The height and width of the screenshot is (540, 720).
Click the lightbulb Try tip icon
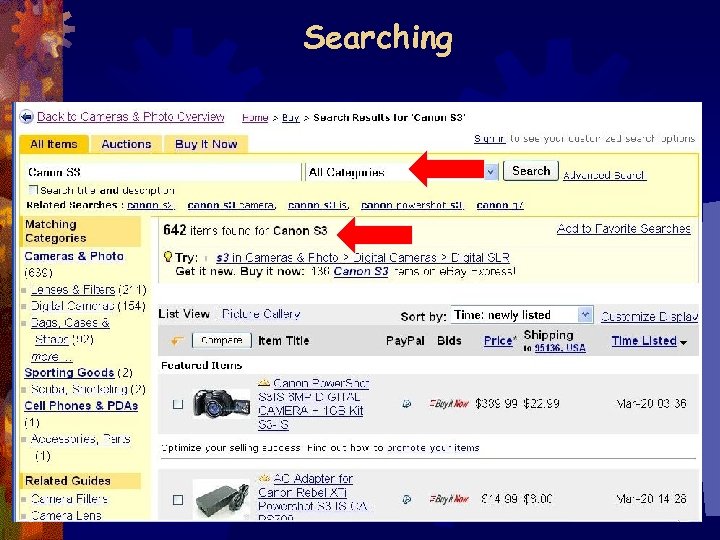point(168,257)
